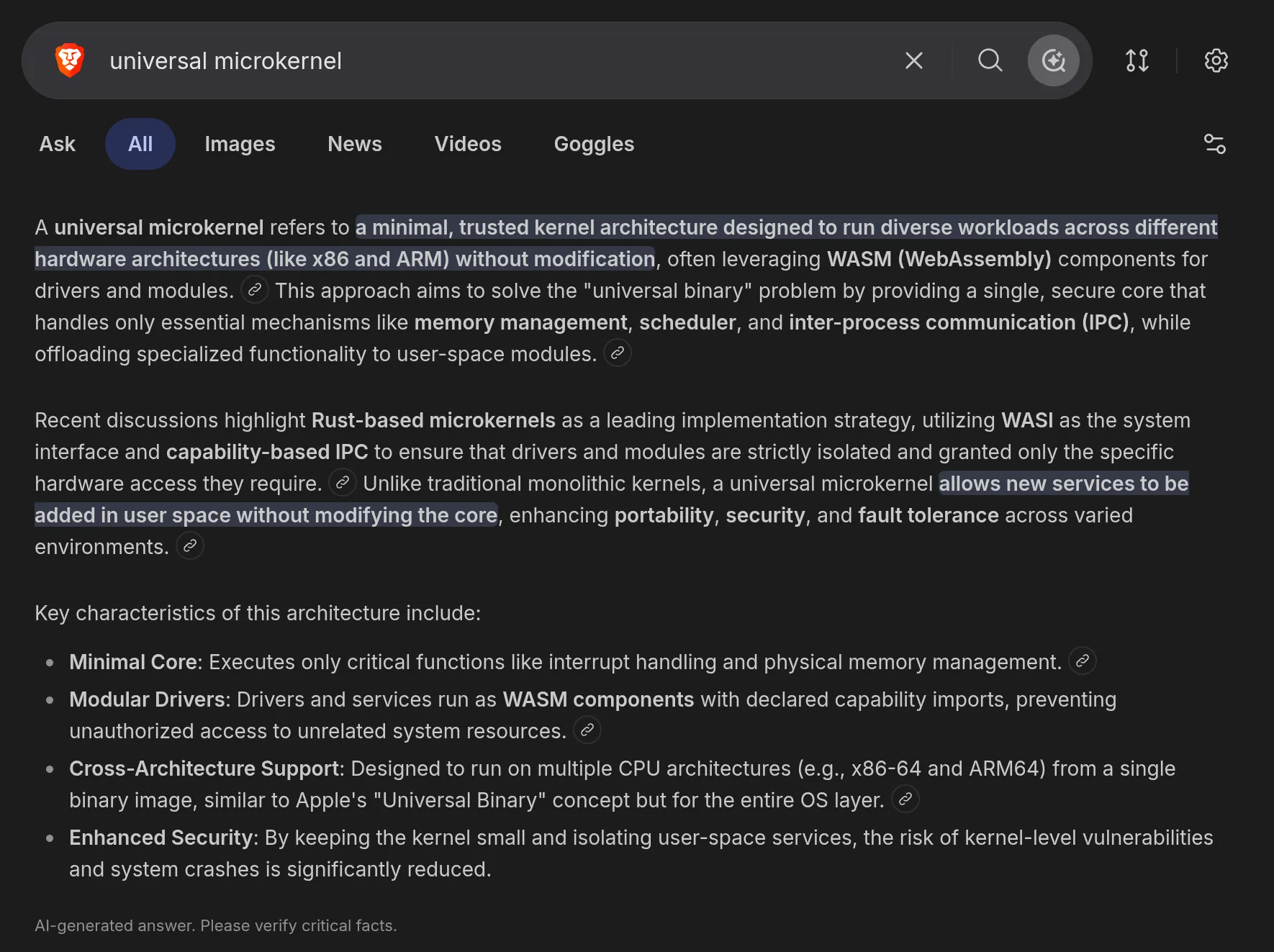The height and width of the screenshot is (952, 1274).
Task: Open search settings via the gear icon
Action: (x=1216, y=60)
